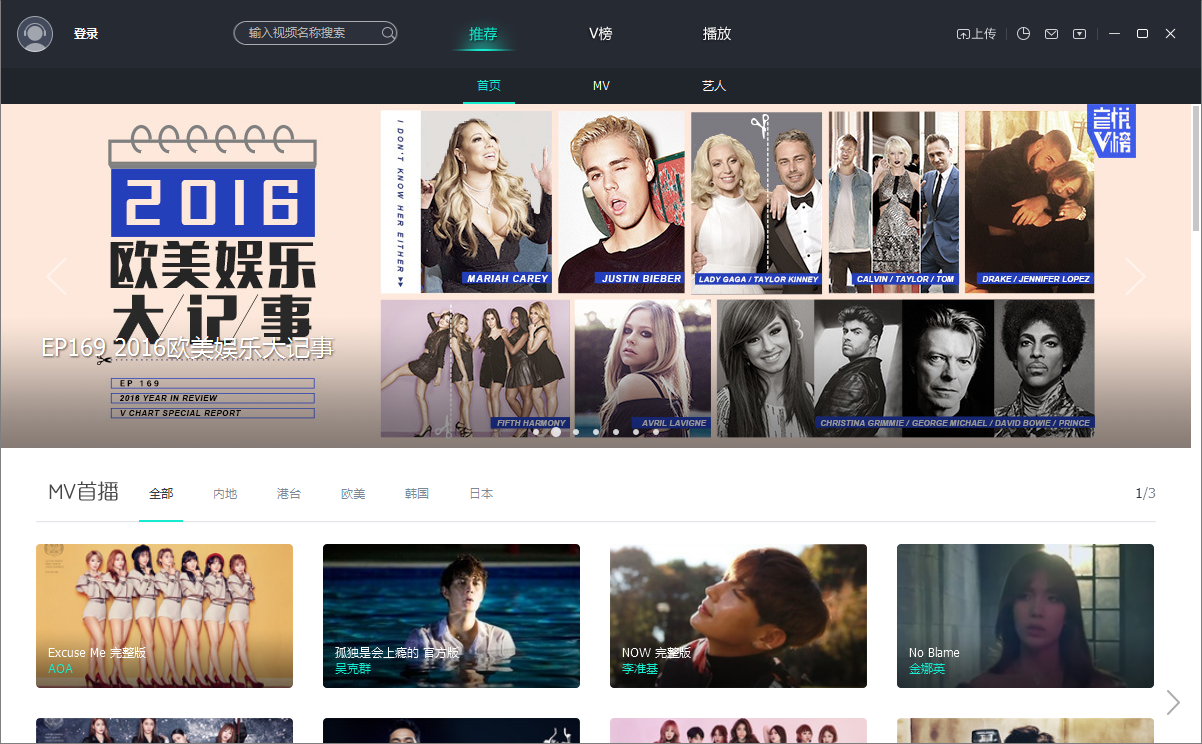Open the history clock icon
1202x744 pixels.
(x=1023, y=34)
